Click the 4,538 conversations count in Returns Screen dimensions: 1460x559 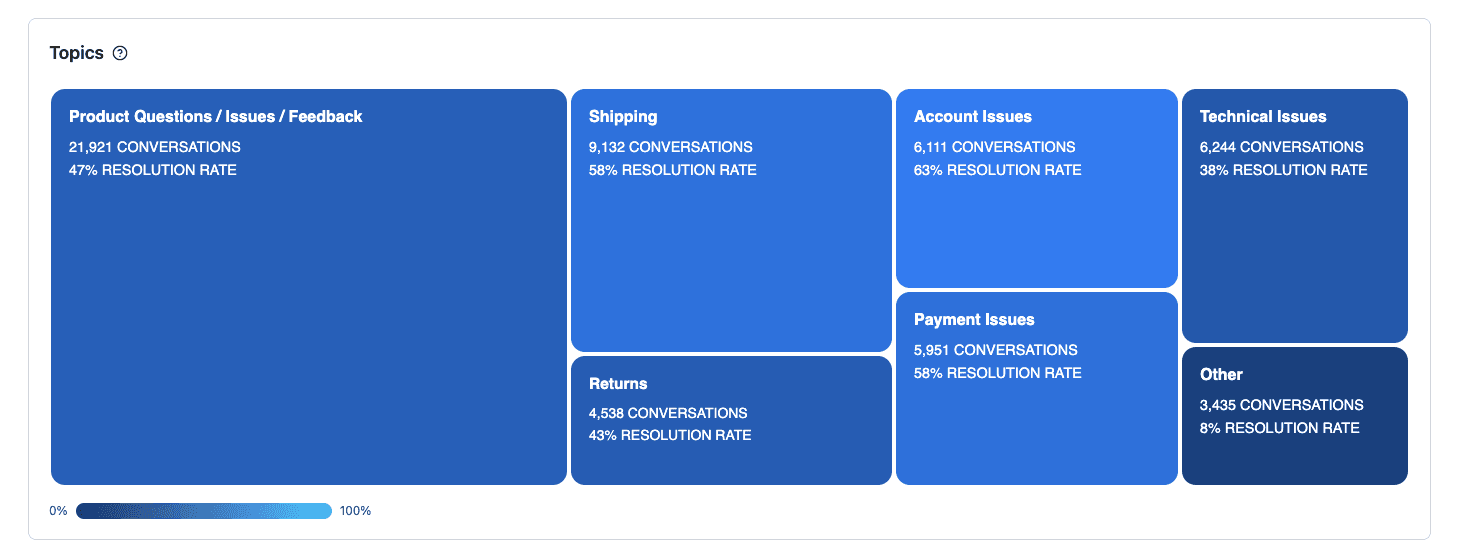coord(667,413)
